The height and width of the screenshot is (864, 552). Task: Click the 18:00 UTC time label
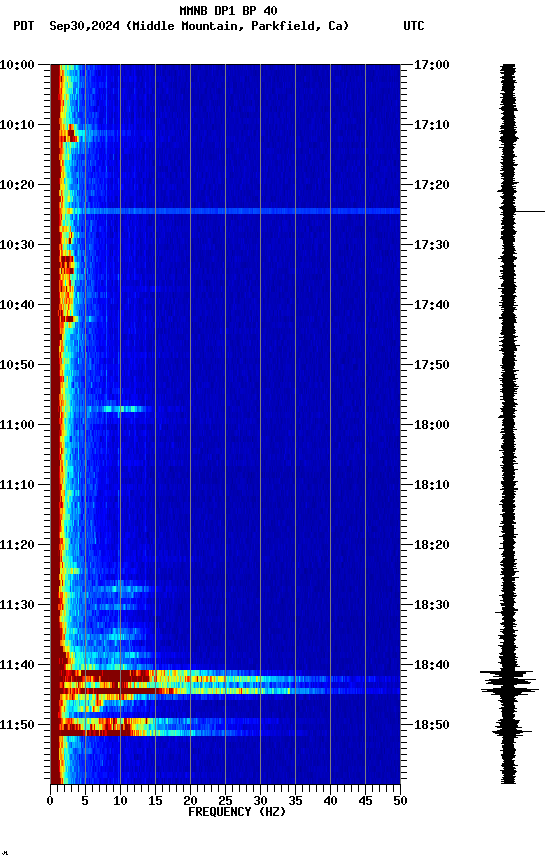(432, 425)
